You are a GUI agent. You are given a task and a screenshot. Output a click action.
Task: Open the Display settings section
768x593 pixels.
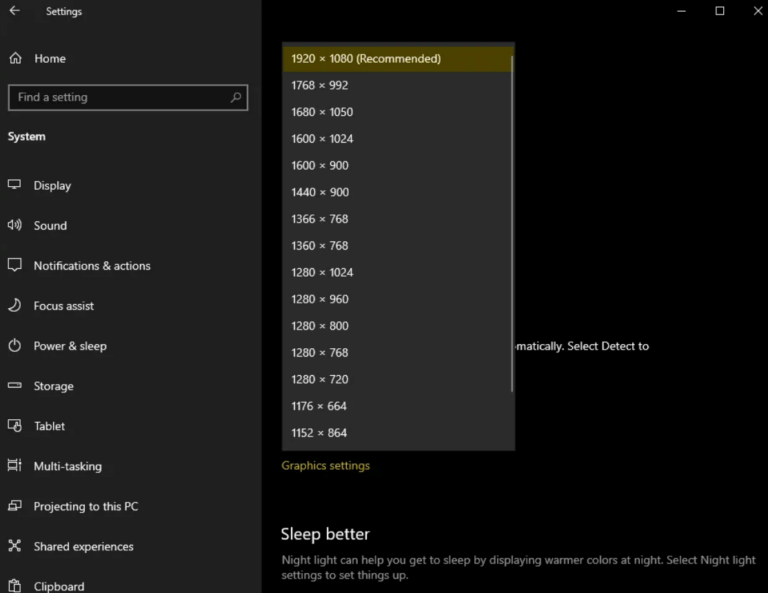pos(52,186)
